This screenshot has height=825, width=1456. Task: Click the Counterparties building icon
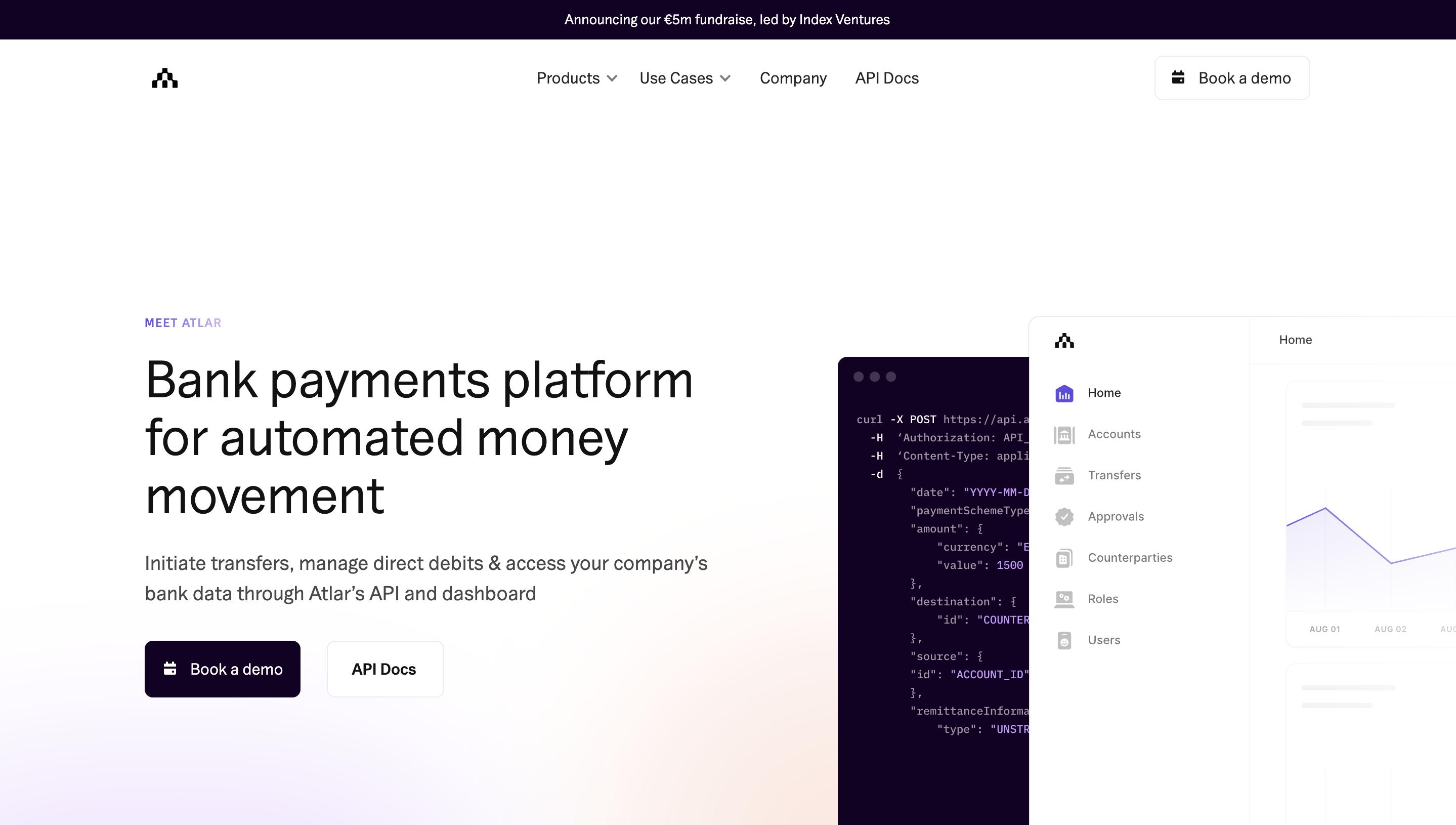tap(1064, 558)
